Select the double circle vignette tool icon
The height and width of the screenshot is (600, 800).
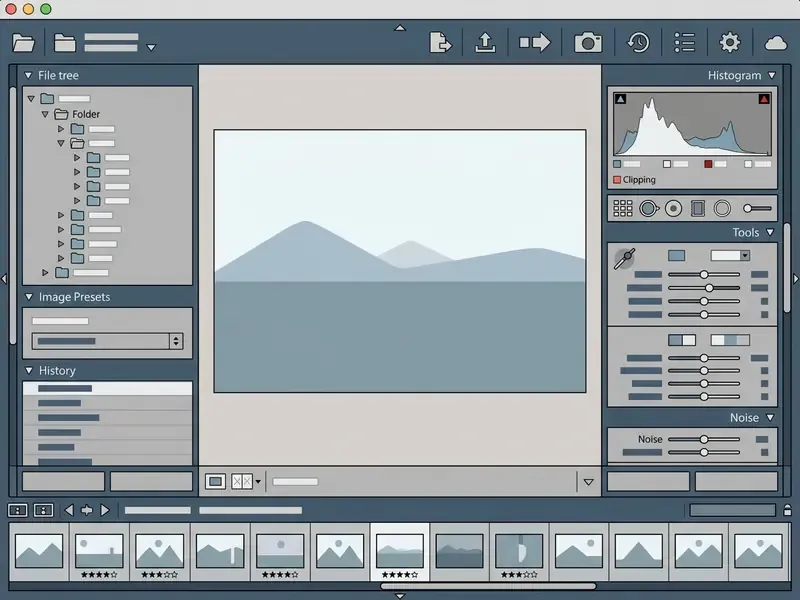point(722,208)
